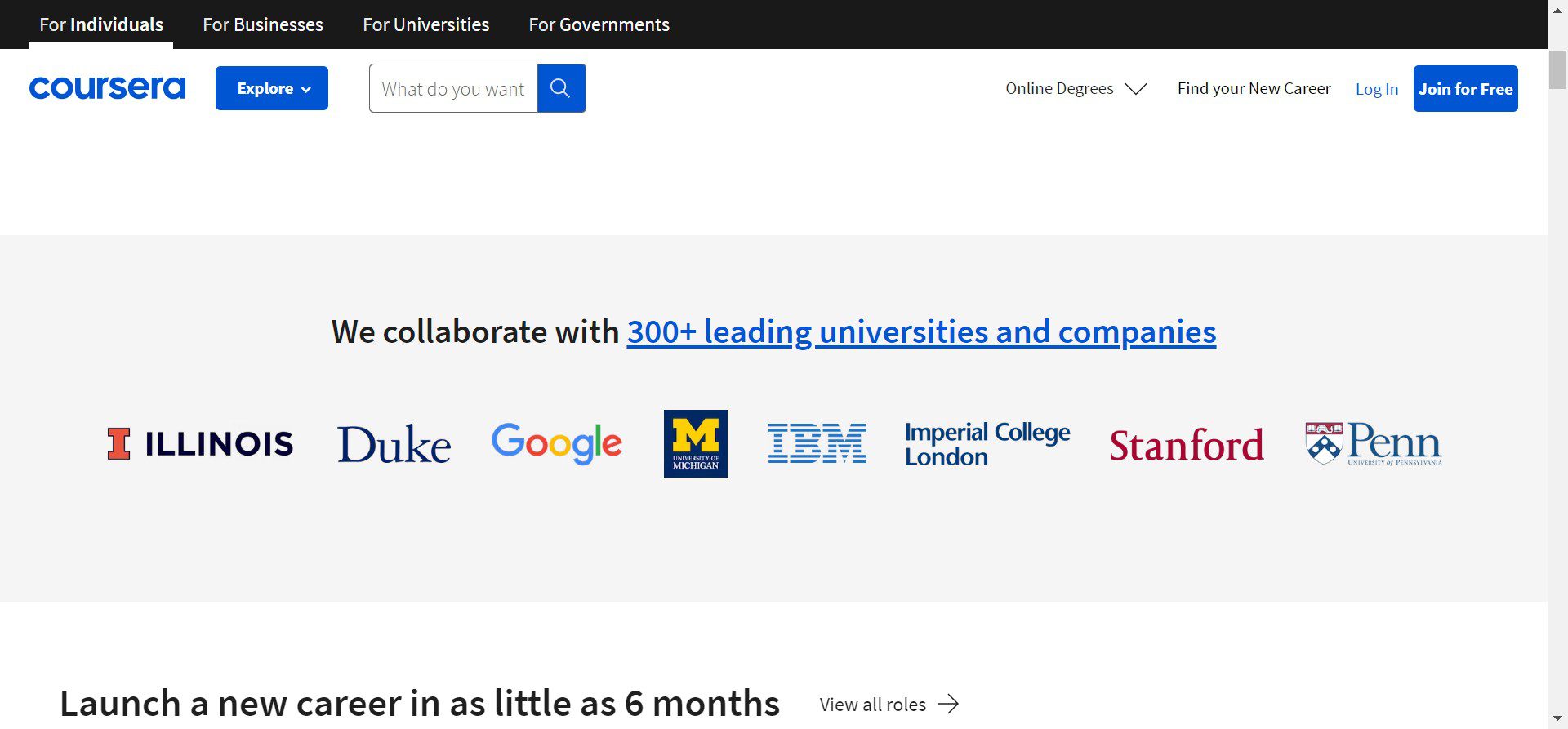Viewport: 1568px width, 729px height.
Task: Expand the Explore dropdown menu
Action: [272, 88]
